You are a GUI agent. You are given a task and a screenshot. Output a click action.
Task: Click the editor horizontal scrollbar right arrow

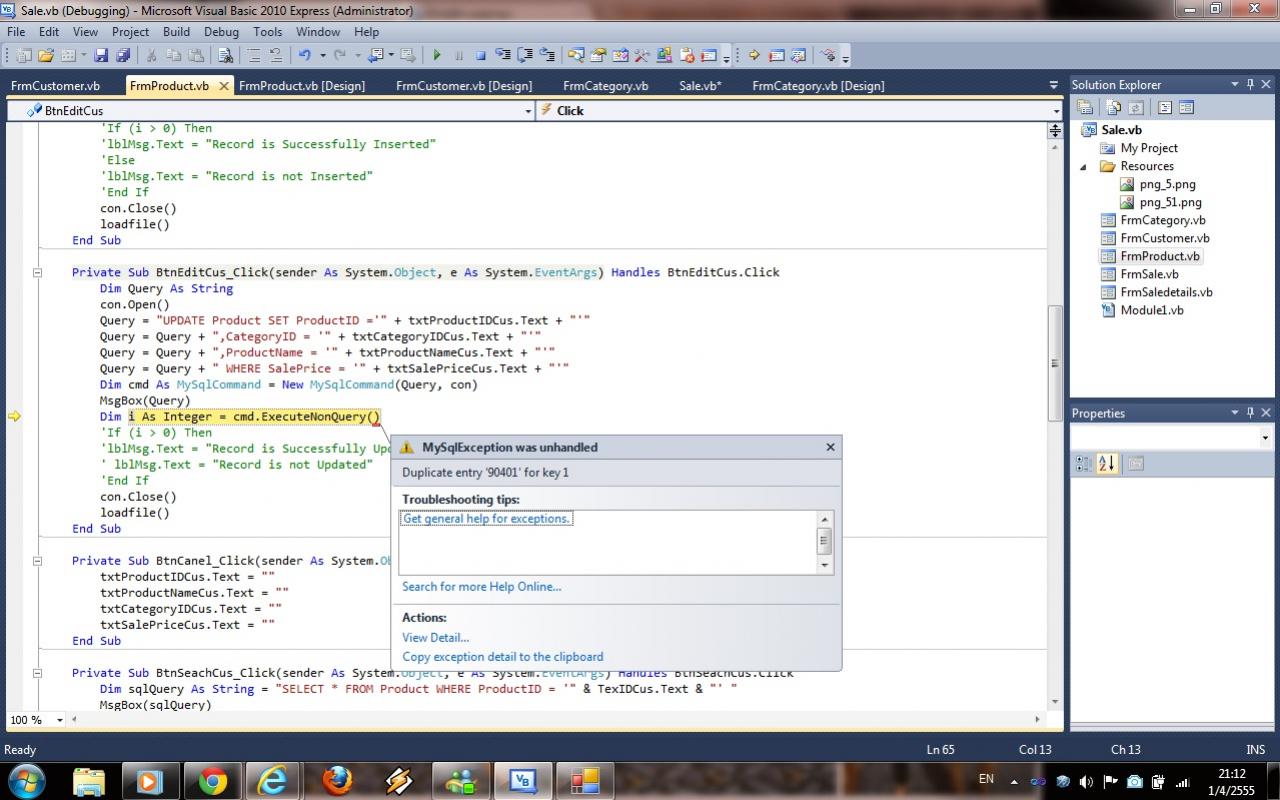[1038, 720]
